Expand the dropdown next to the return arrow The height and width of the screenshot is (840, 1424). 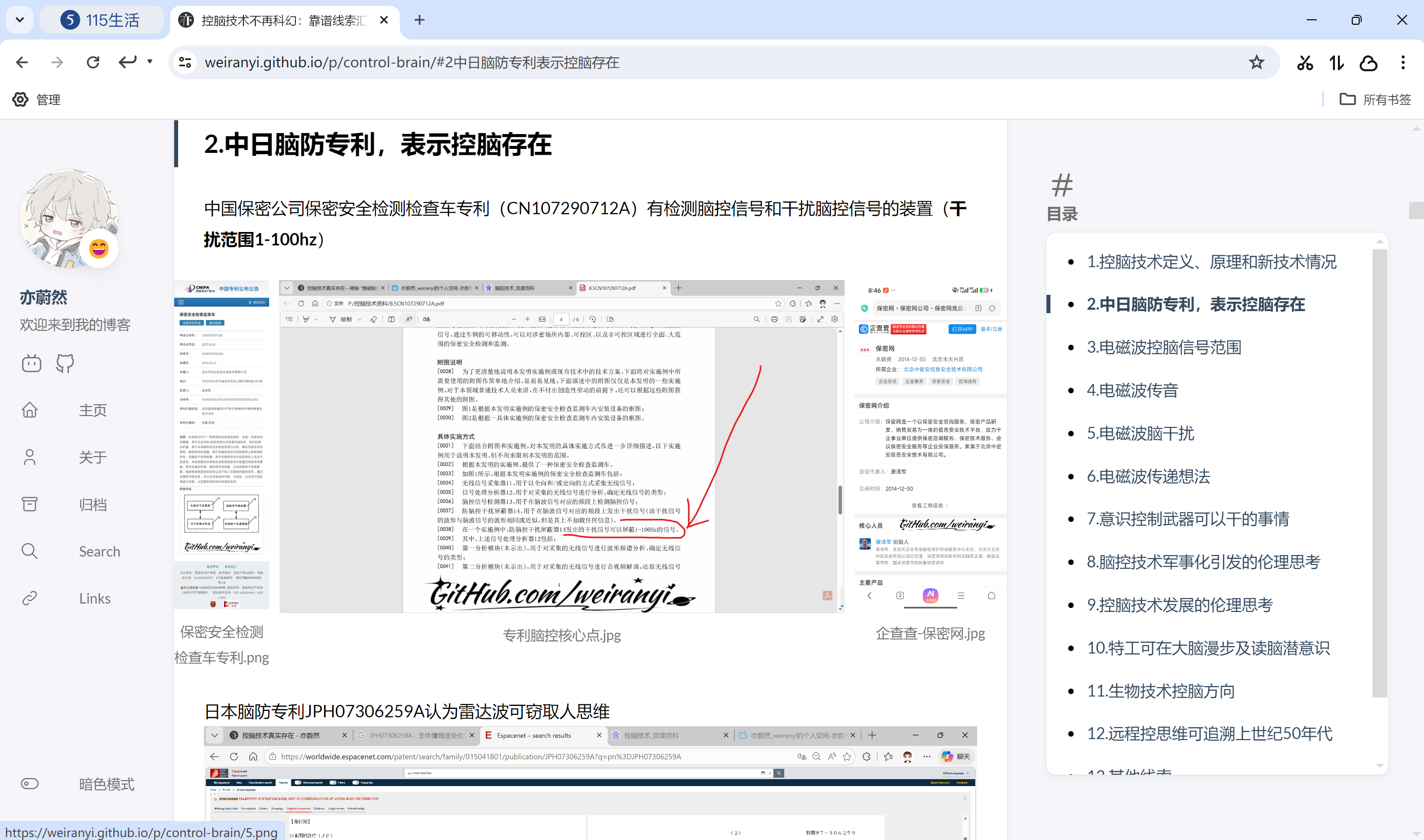[x=149, y=62]
